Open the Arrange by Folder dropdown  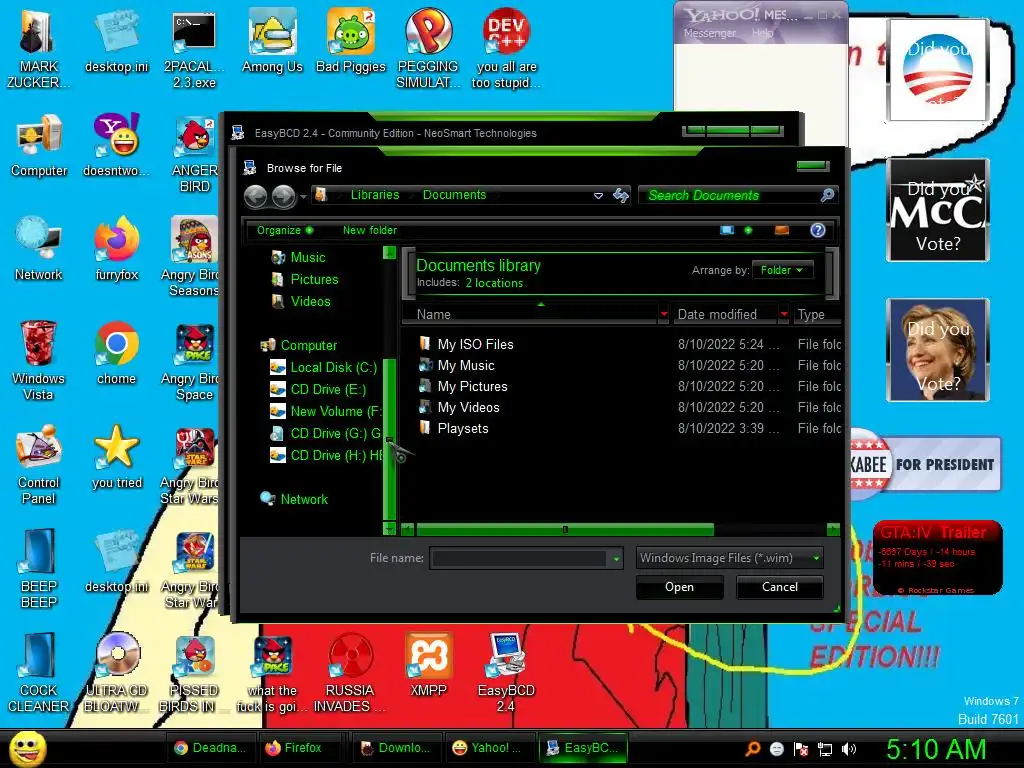(x=782, y=270)
